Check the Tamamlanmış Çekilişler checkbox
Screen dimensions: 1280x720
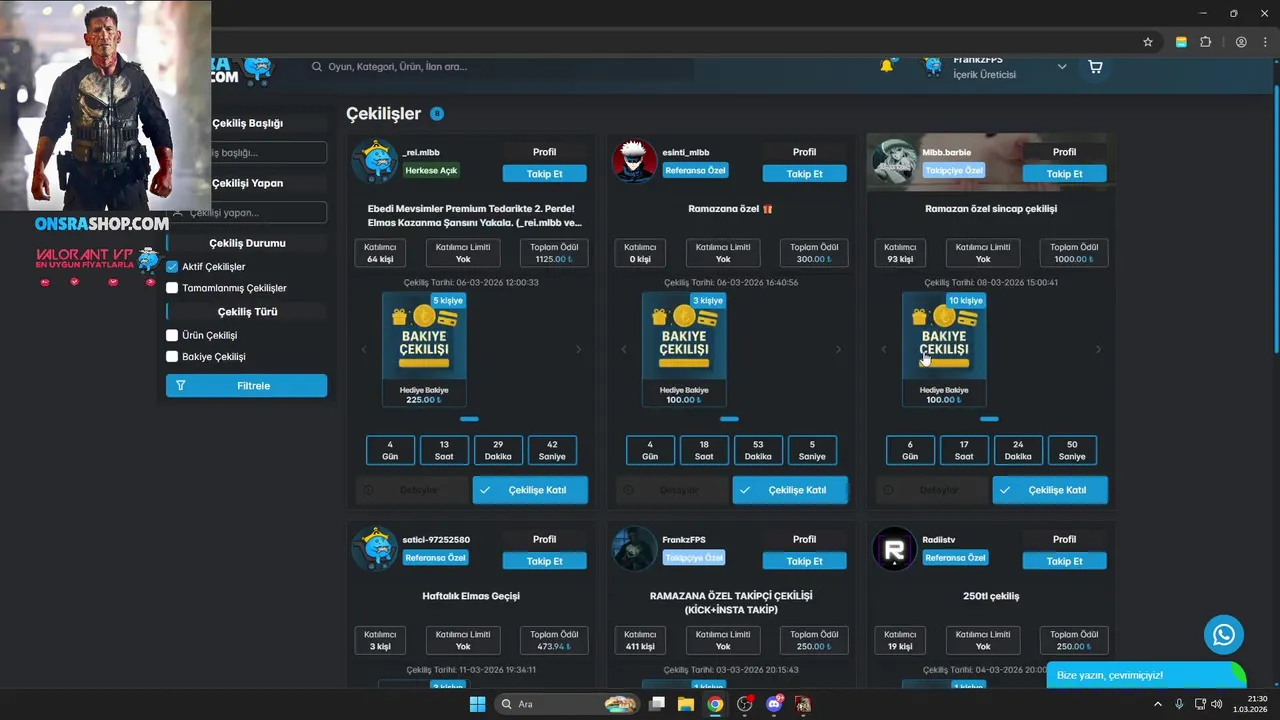pos(172,288)
